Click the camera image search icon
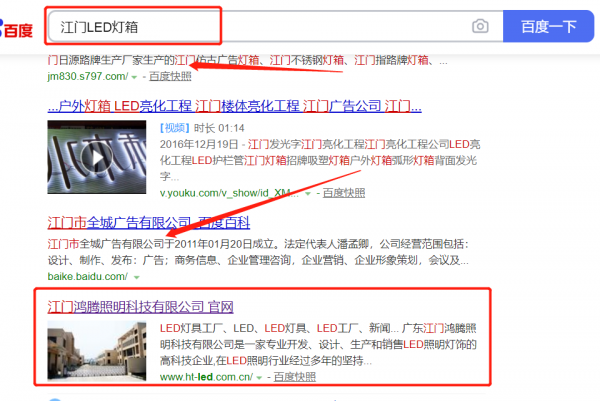Viewport: 600px width, 401px height. point(480,26)
